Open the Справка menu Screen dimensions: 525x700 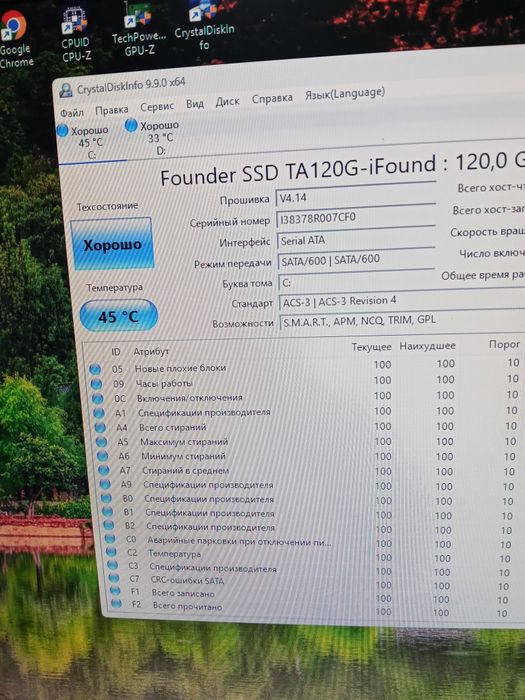pyautogui.click(x=272, y=98)
